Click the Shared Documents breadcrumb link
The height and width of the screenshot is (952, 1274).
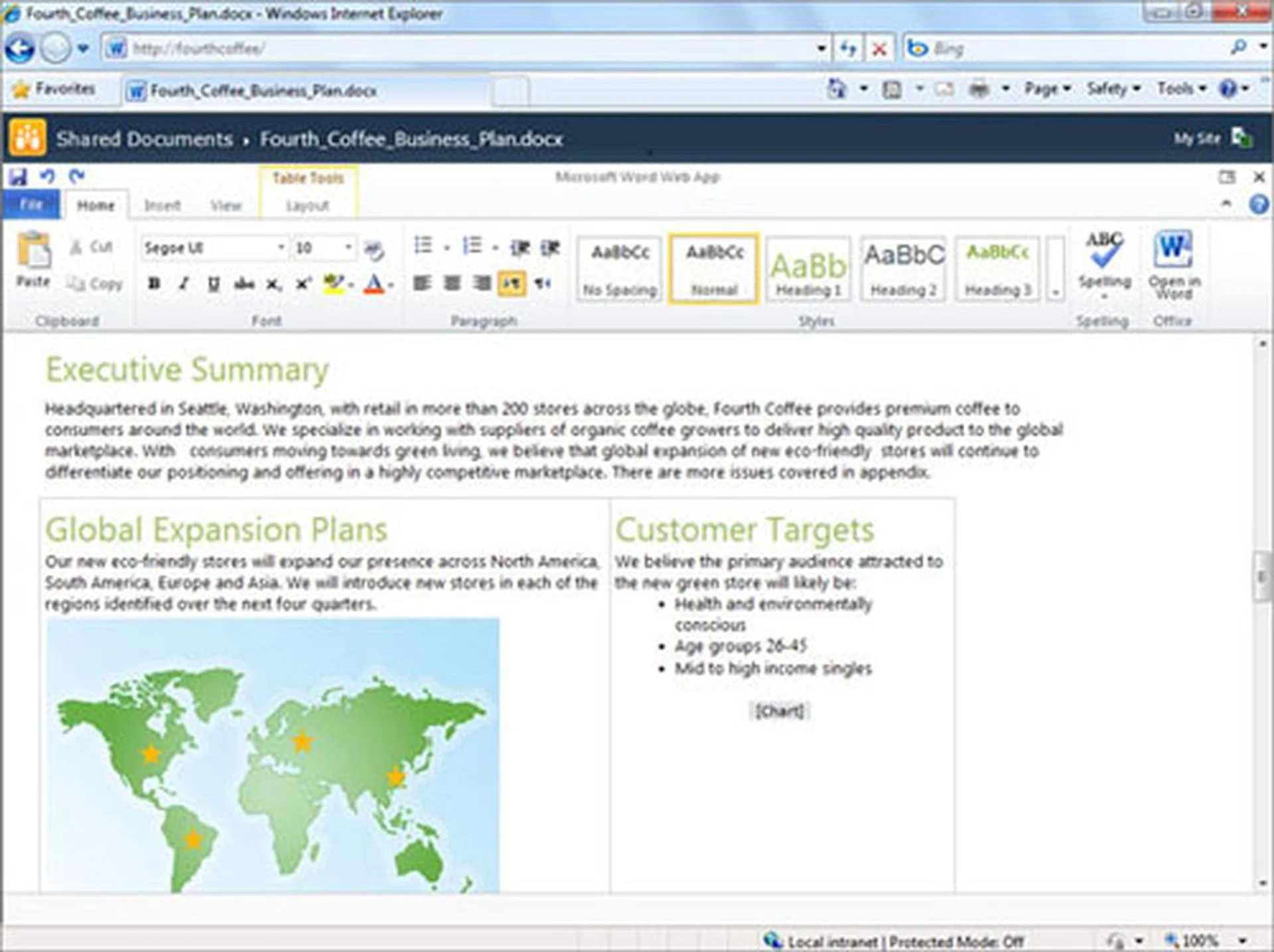pyautogui.click(x=144, y=139)
